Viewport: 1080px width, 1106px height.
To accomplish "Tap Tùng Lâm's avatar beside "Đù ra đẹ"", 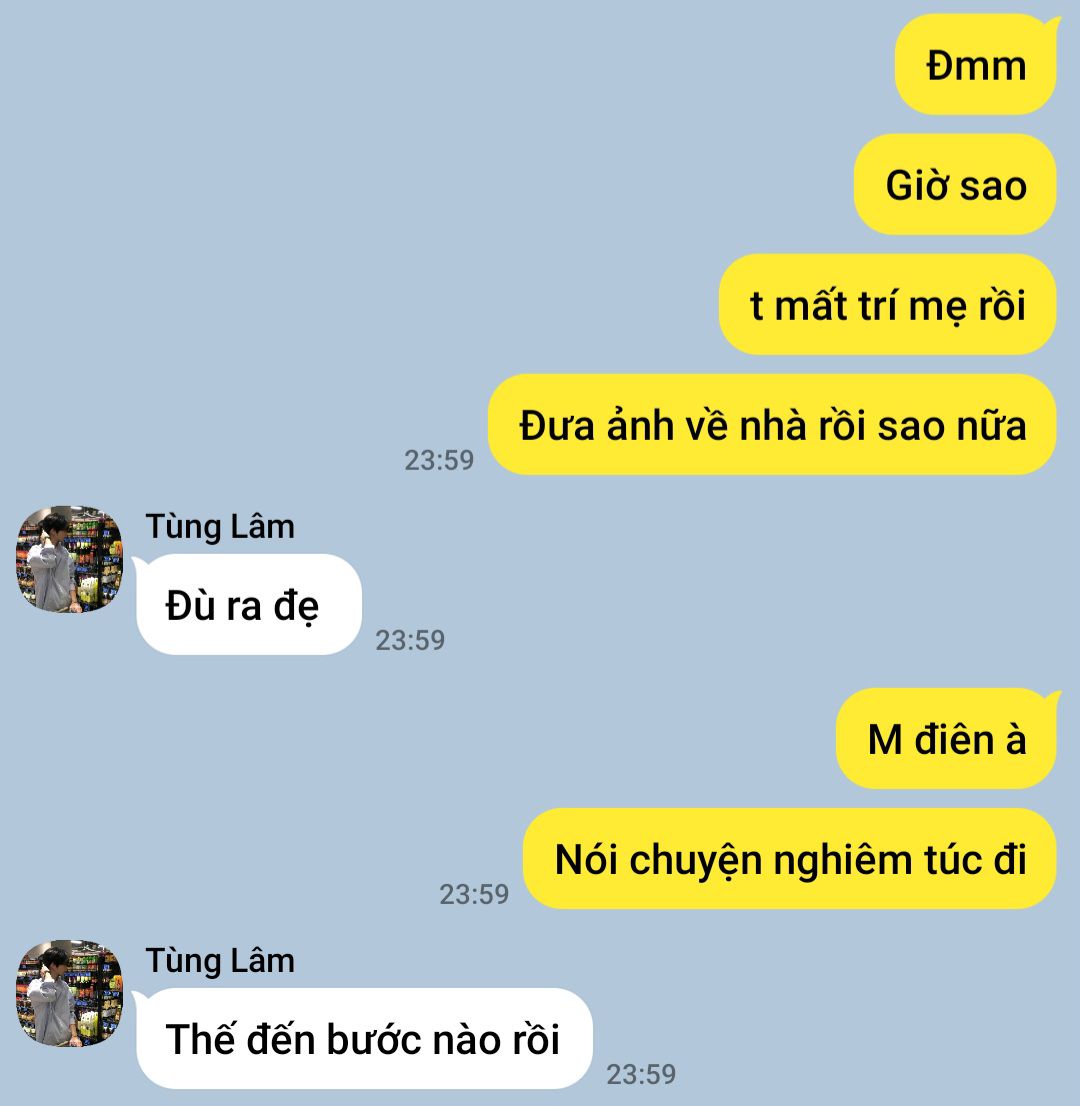I will tap(69, 559).
